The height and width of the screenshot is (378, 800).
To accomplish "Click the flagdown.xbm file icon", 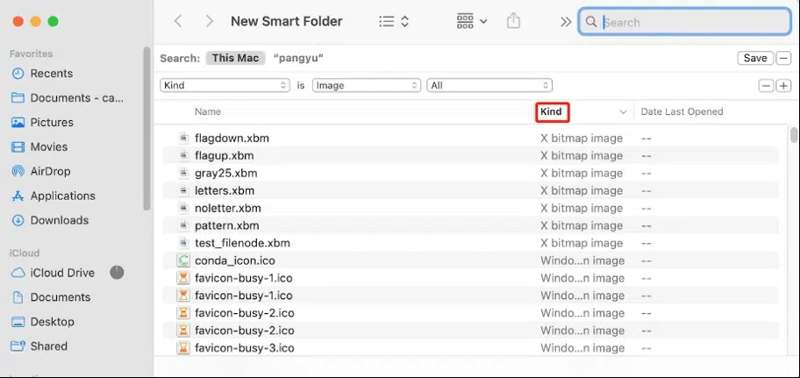I will tap(183, 138).
